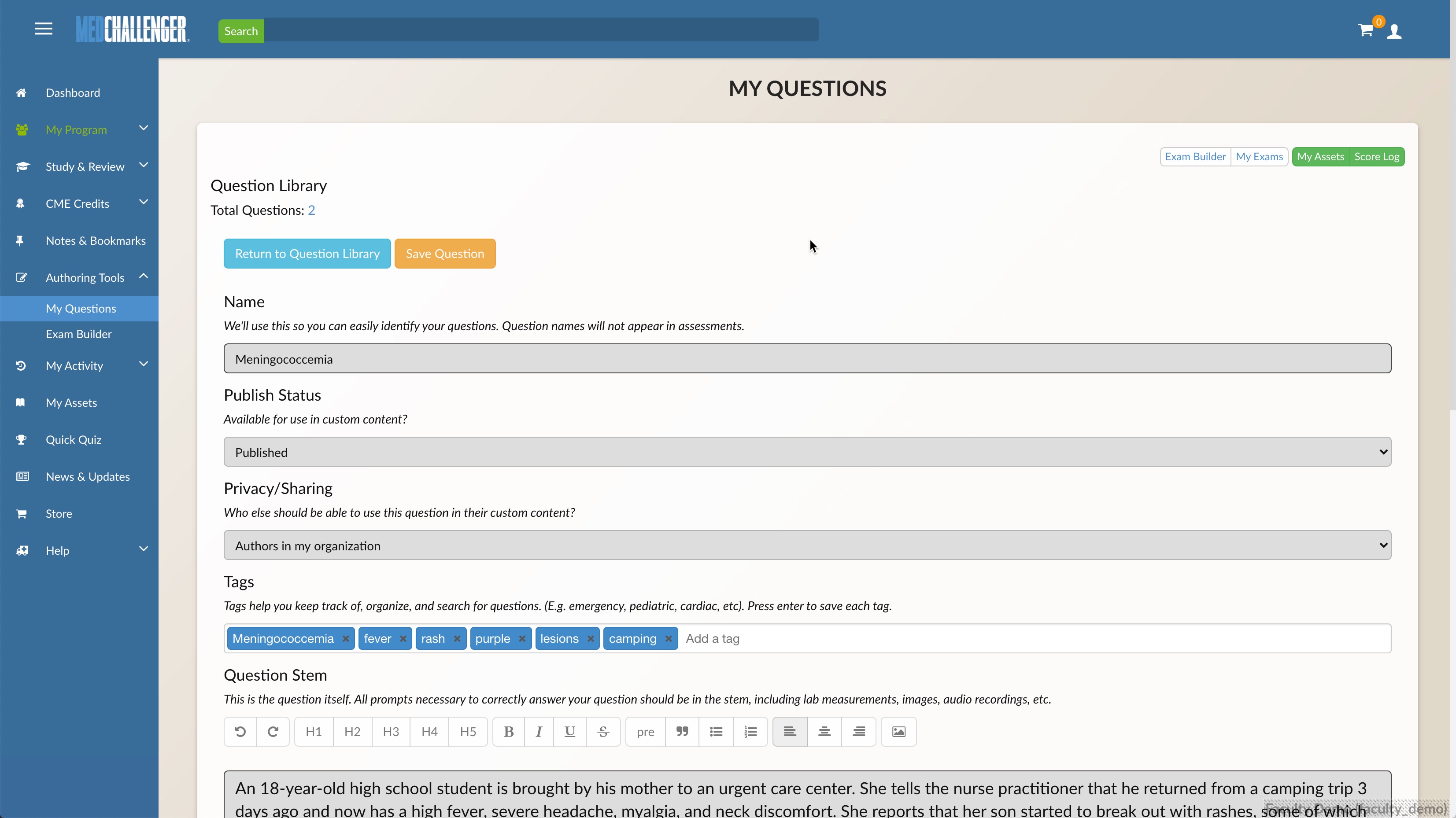Undo last edit in stem toolbar
This screenshot has height=818, width=1456.
pyautogui.click(x=240, y=732)
